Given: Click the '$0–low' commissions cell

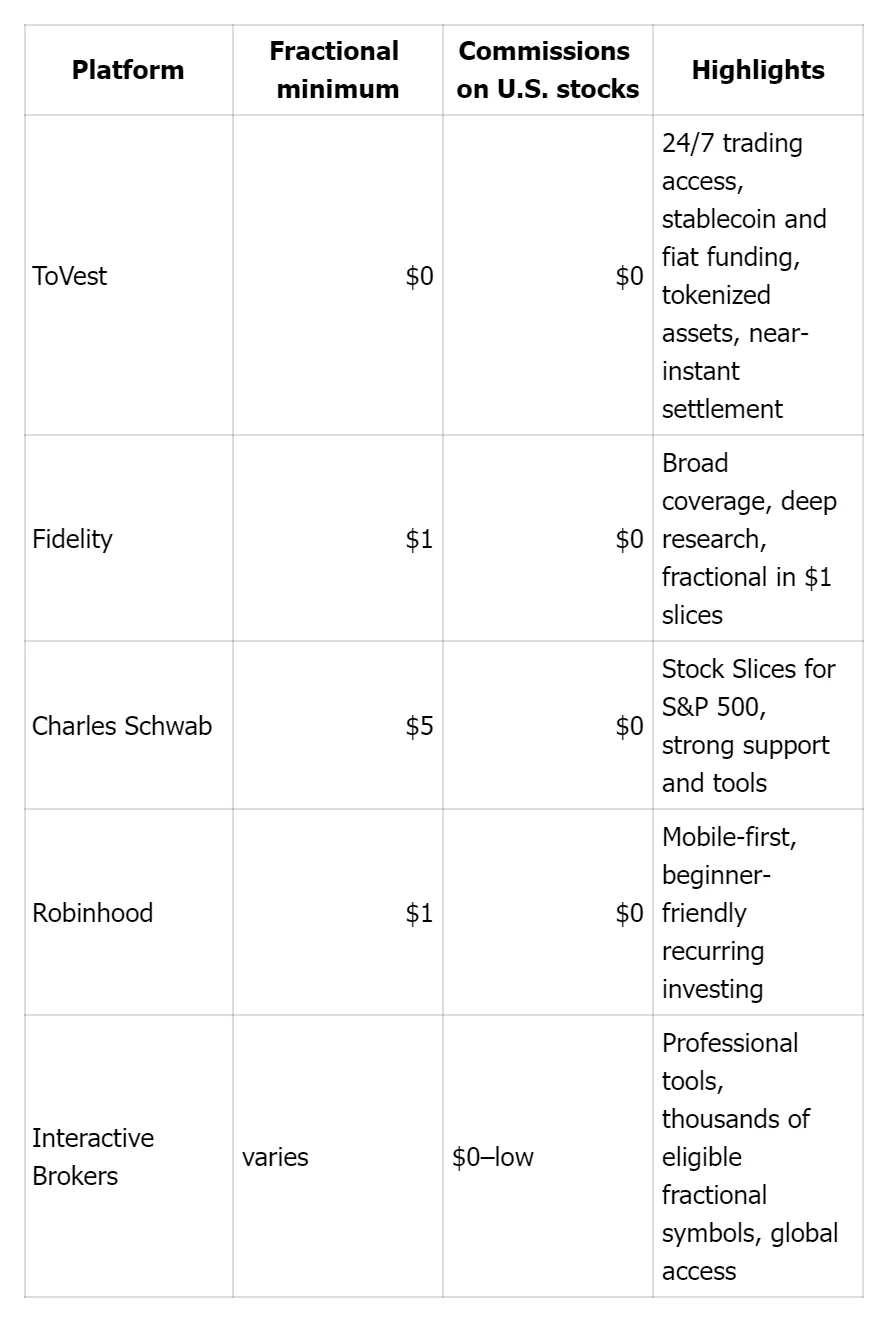Looking at the screenshot, I should pos(493,1157).
